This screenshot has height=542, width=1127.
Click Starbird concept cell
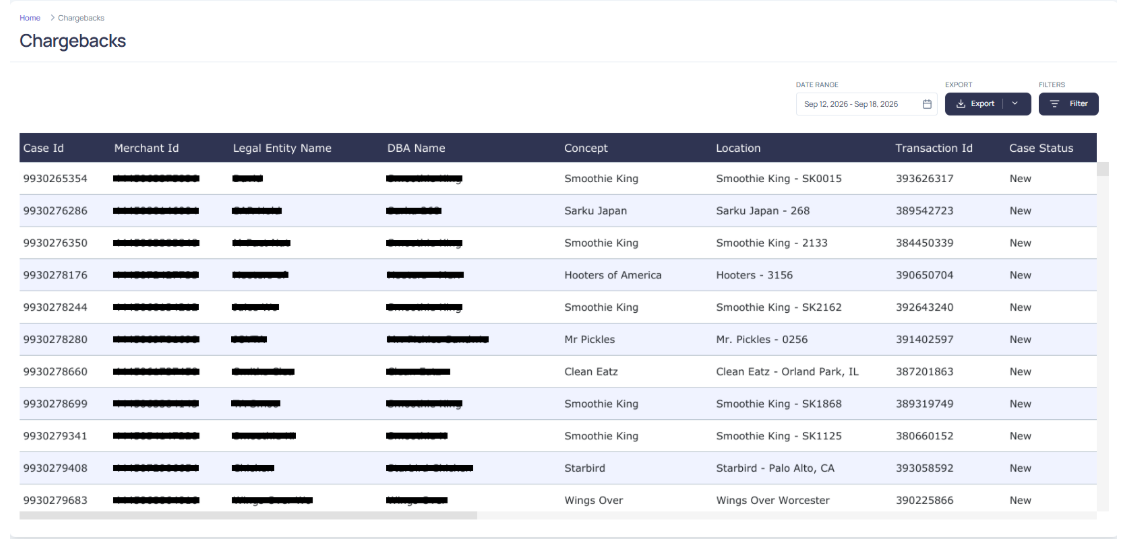pyautogui.click(x=584, y=469)
